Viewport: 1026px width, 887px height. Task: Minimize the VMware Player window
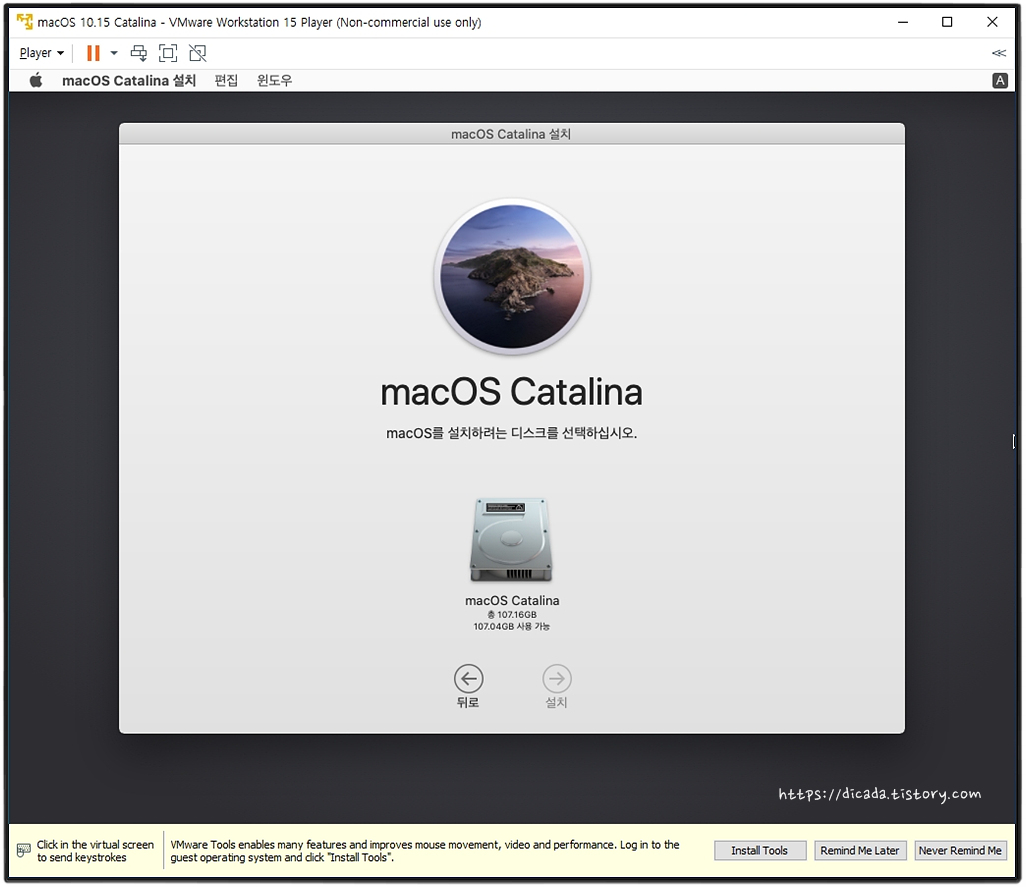(903, 22)
